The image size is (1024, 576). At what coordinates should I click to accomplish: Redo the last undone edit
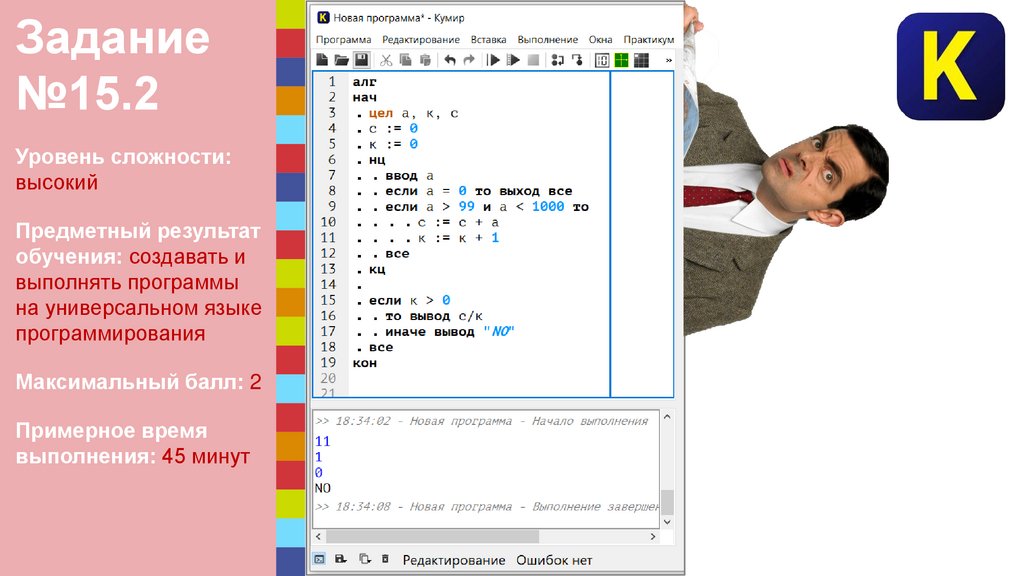[x=469, y=60]
